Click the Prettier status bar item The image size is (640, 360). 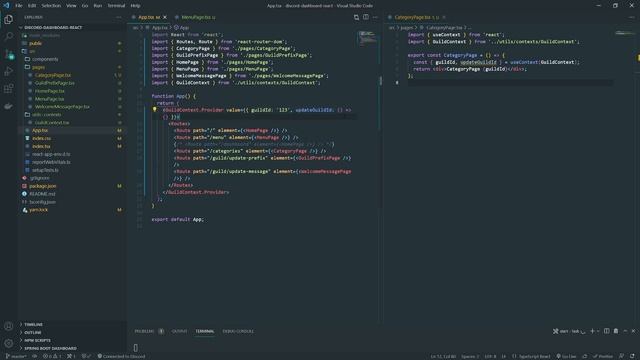603,356
